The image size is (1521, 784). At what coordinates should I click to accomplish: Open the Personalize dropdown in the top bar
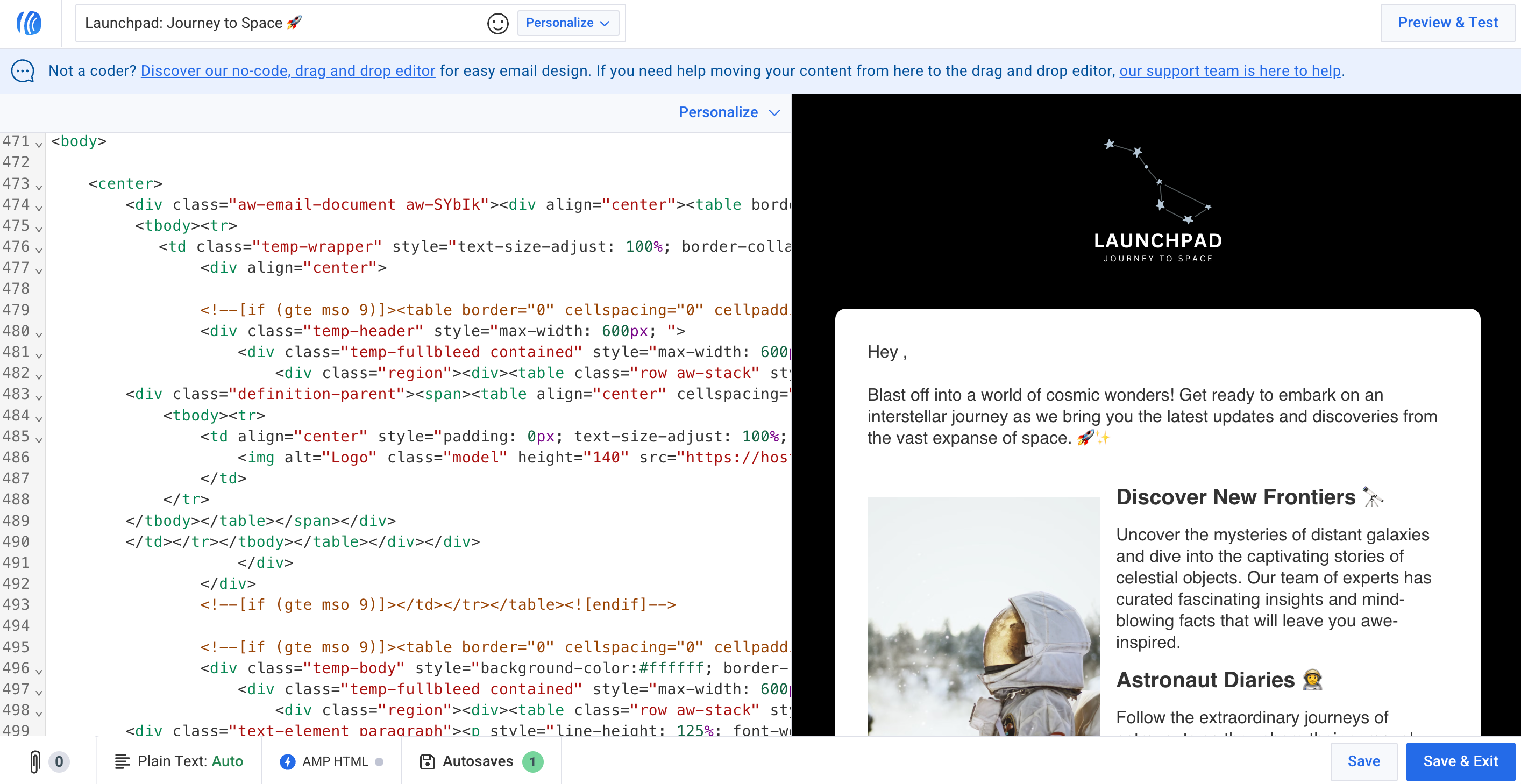coord(567,23)
